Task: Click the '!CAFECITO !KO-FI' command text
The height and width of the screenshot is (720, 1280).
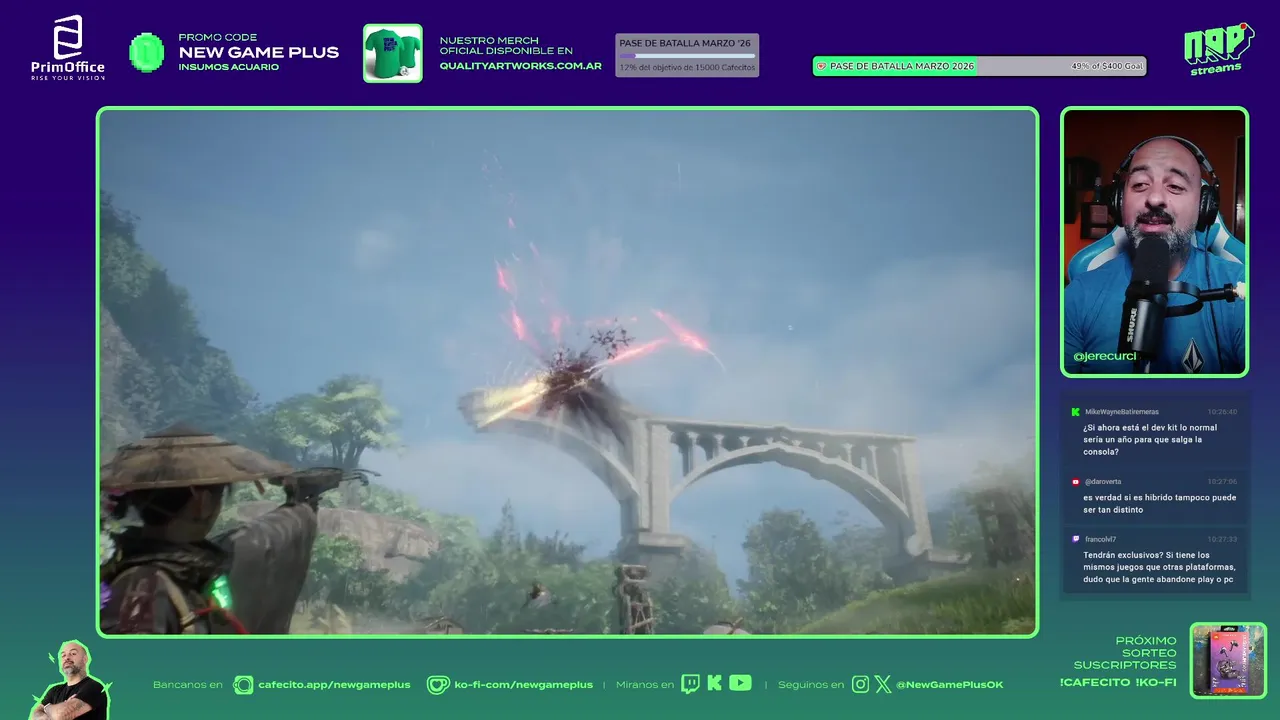Action: click(1118, 682)
